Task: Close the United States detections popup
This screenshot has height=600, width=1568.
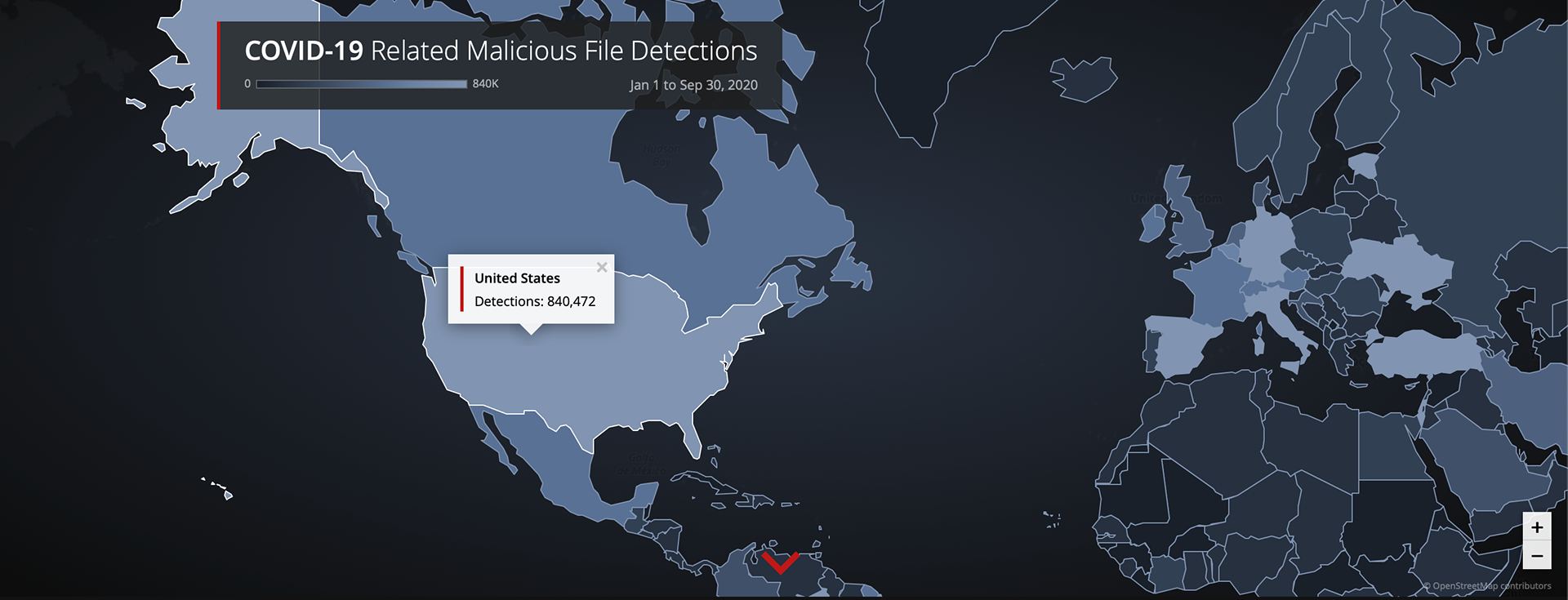Action: [602, 267]
